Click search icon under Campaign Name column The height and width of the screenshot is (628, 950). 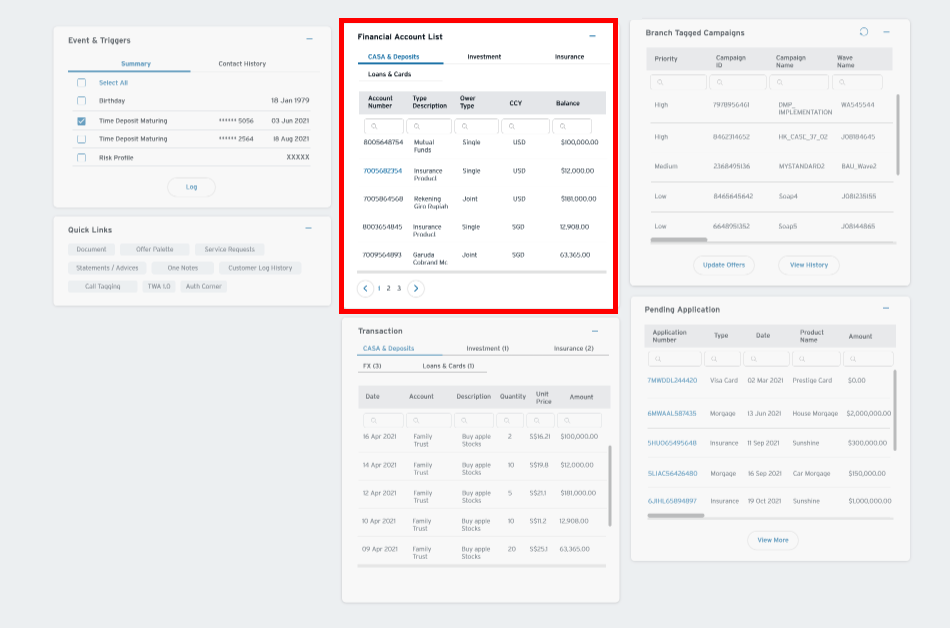click(x=783, y=83)
